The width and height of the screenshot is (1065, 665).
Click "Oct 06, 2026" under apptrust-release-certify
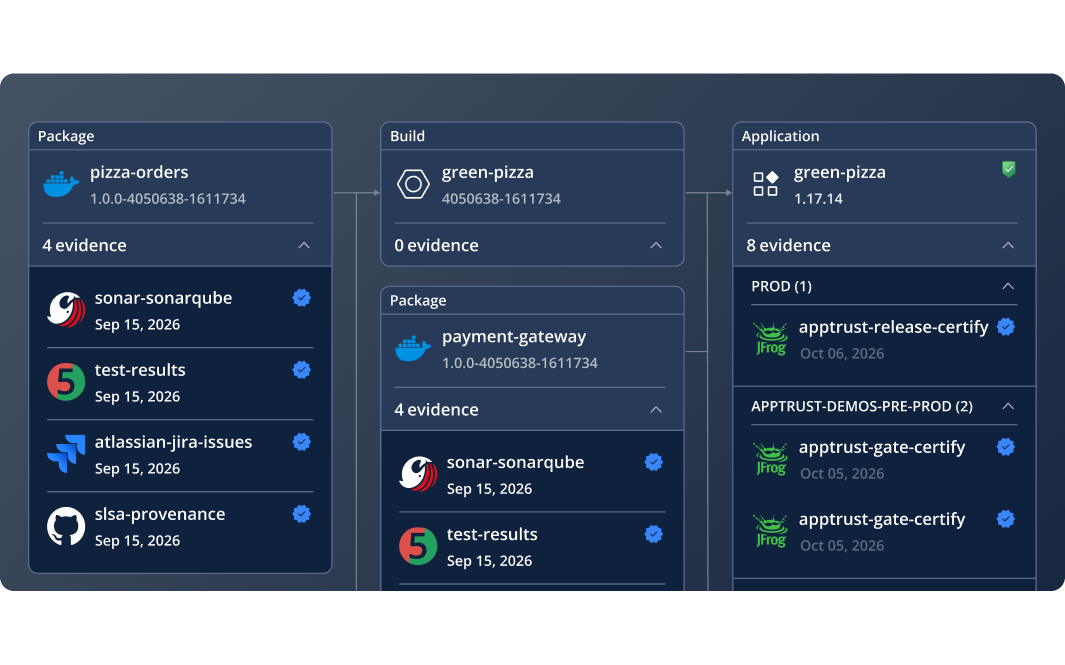click(842, 354)
